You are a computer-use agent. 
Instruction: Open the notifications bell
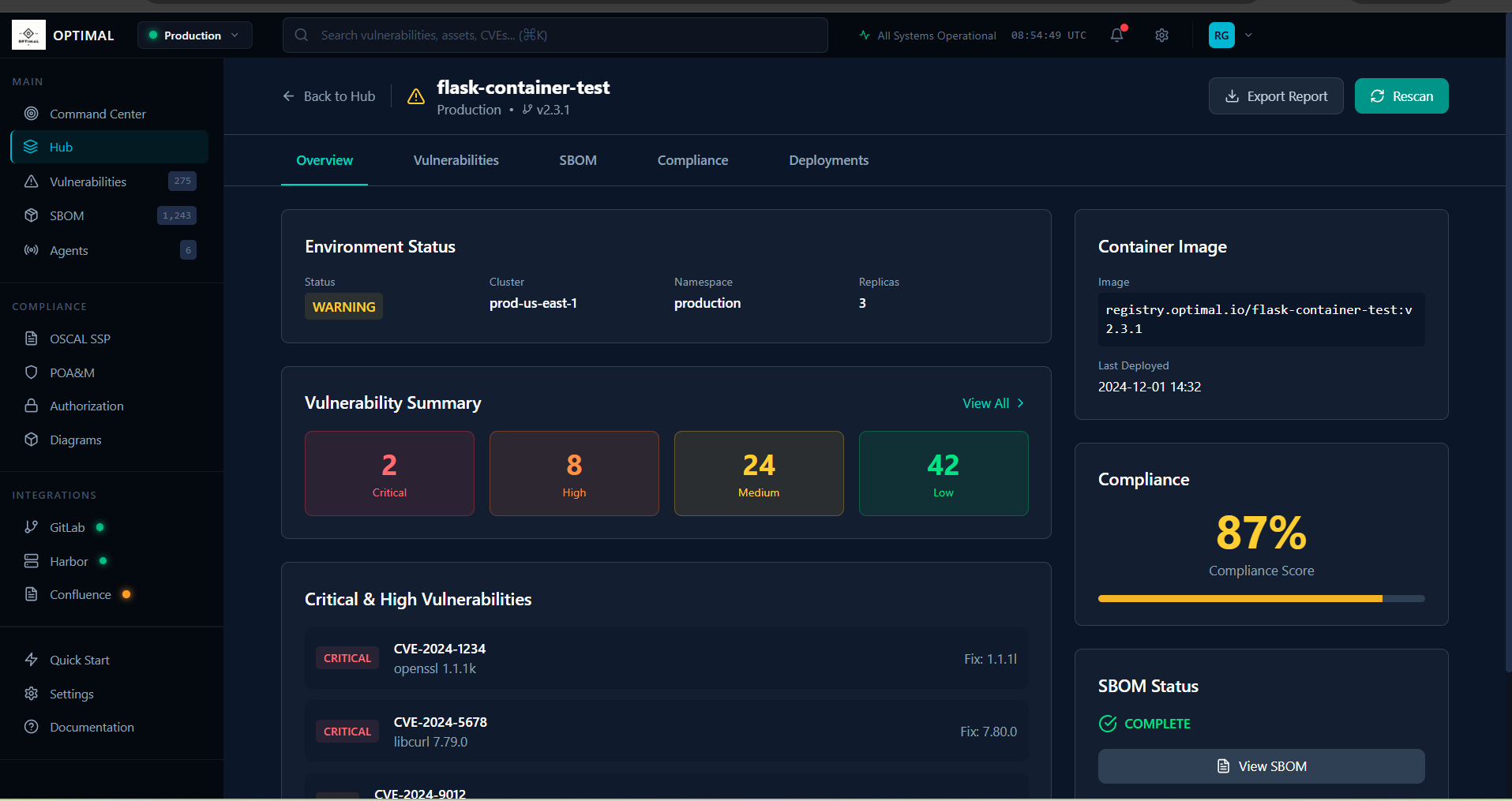click(1116, 35)
